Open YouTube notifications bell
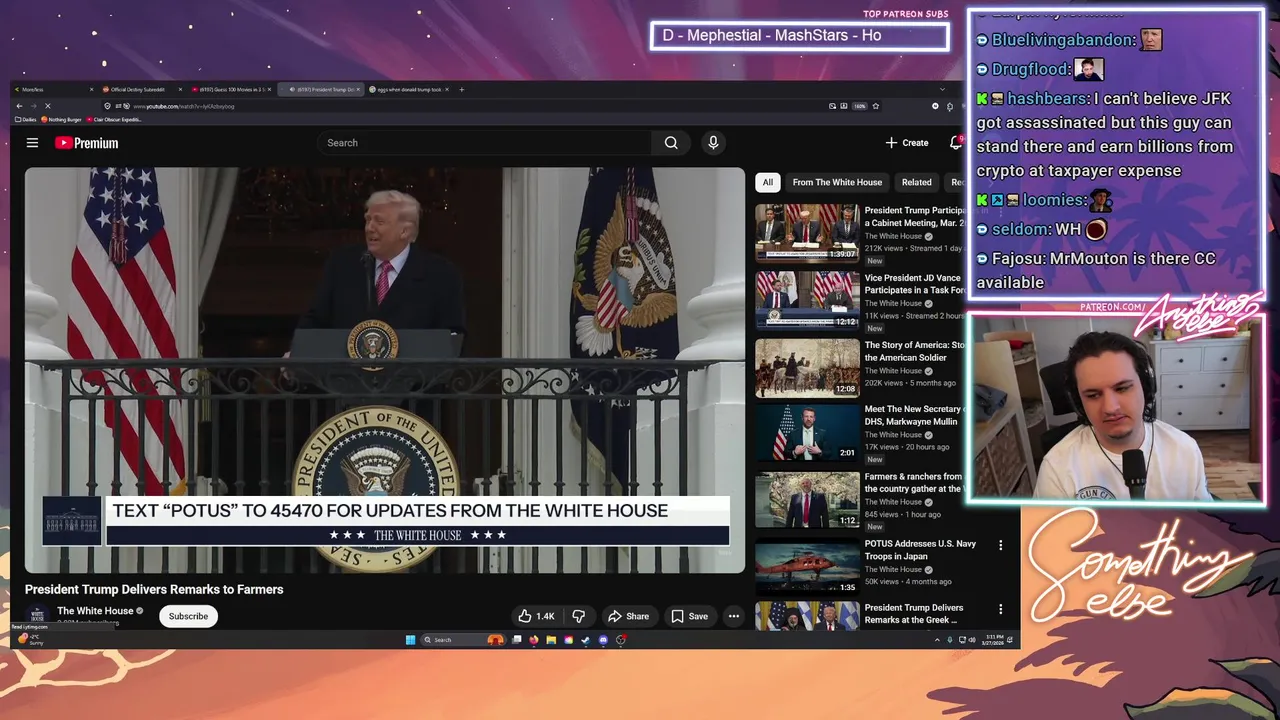Screen dimensions: 1280x720 click(956, 143)
